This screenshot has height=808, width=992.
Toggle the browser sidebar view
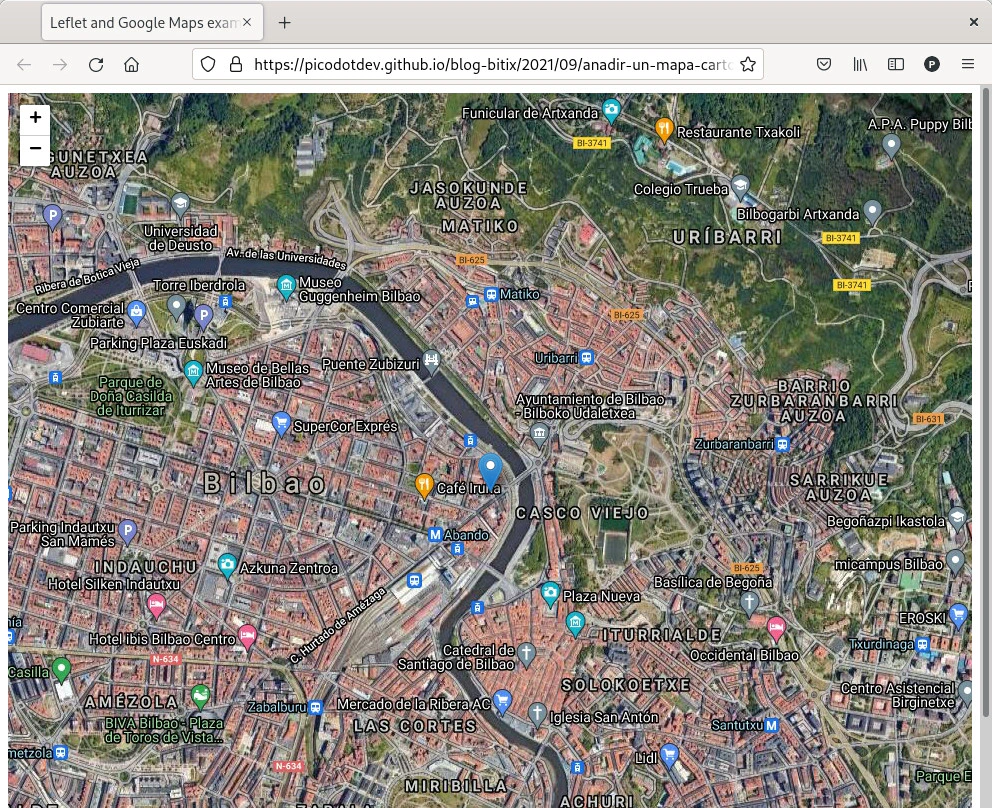pos(896,65)
